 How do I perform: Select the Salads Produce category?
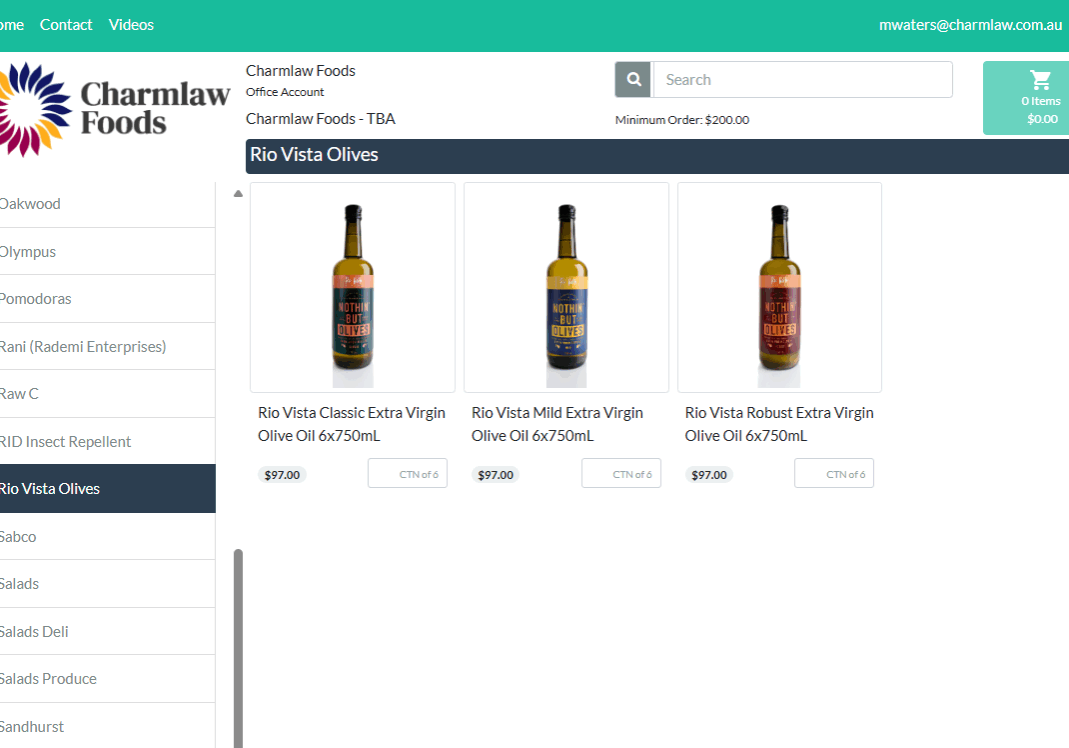(x=107, y=678)
